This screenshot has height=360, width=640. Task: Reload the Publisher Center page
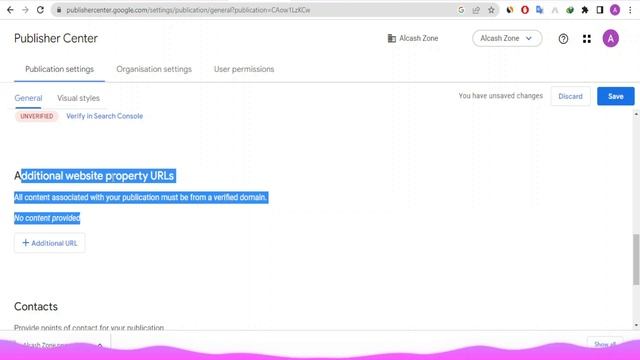[40, 10]
